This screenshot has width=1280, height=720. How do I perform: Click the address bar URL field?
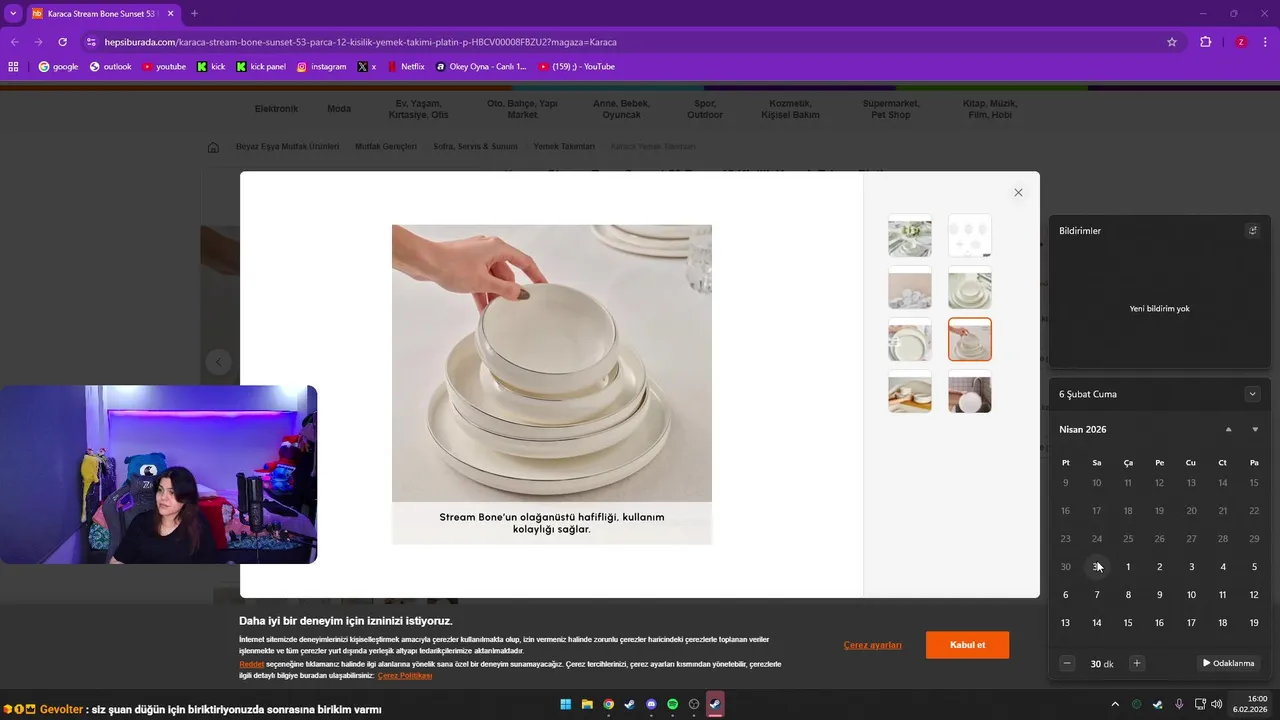(620, 42)
